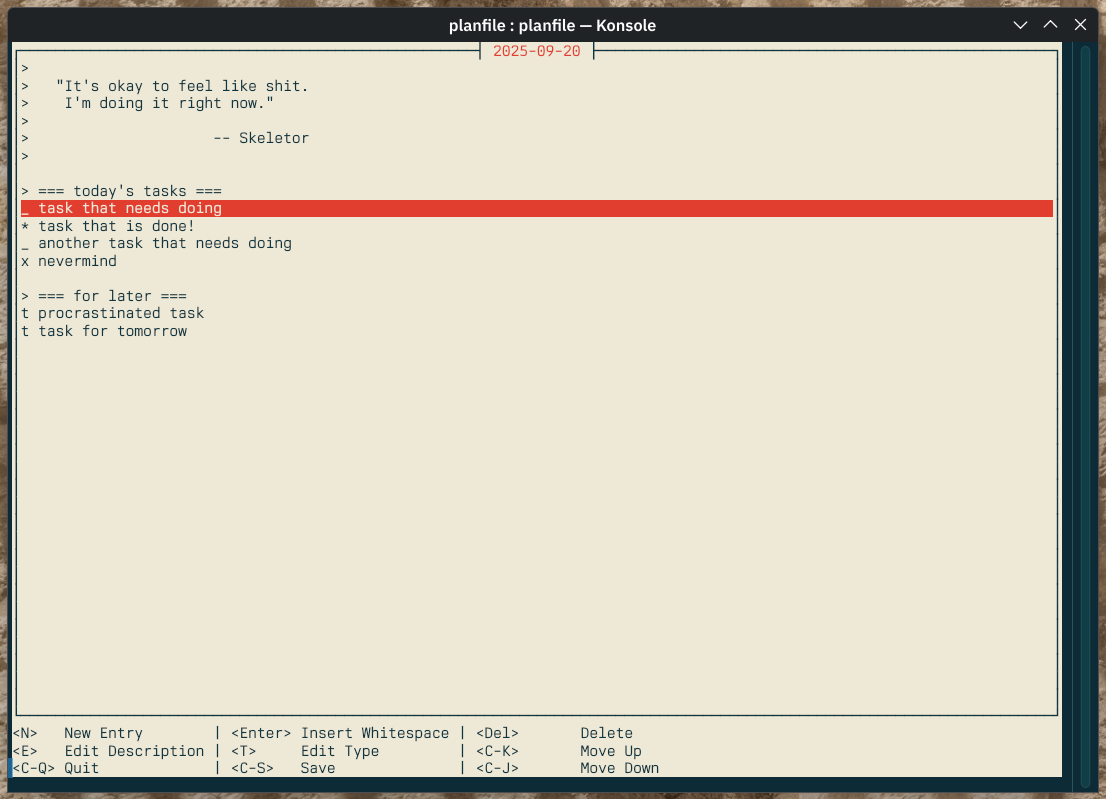This screenshot has width=1106, height=799.
Task: Select the 'task that is done!' entry
Action: pos(116,226)
